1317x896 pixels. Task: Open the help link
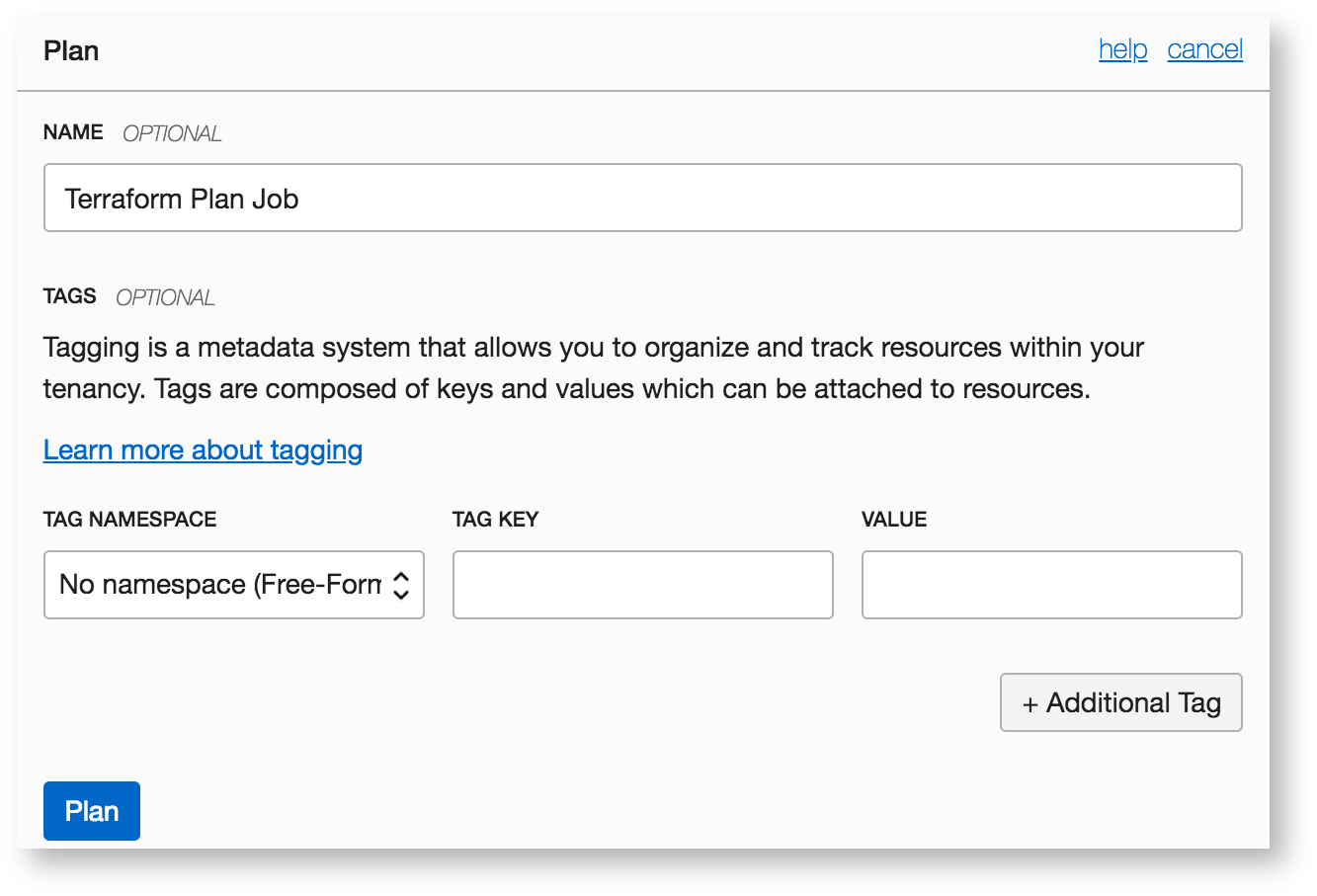click(1122, 49)
